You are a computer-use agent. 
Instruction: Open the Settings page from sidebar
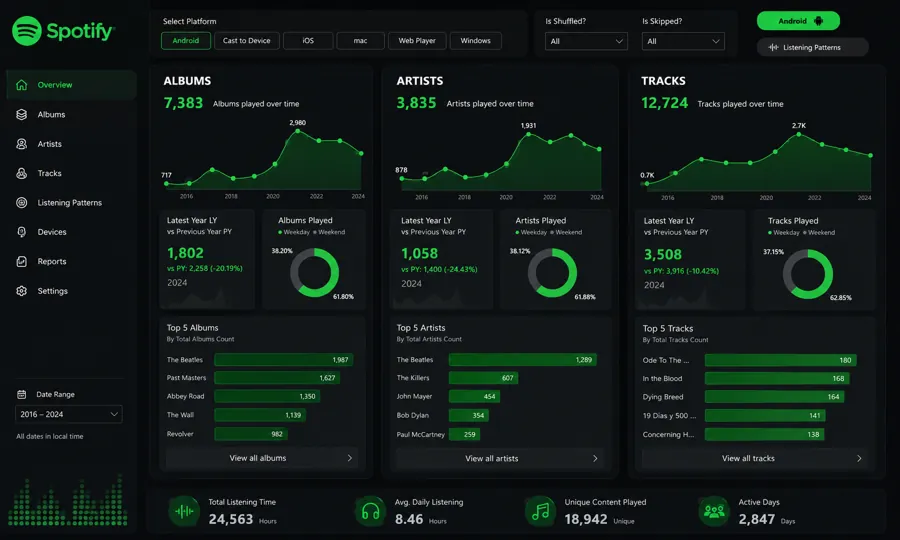(x=72, y=291)
